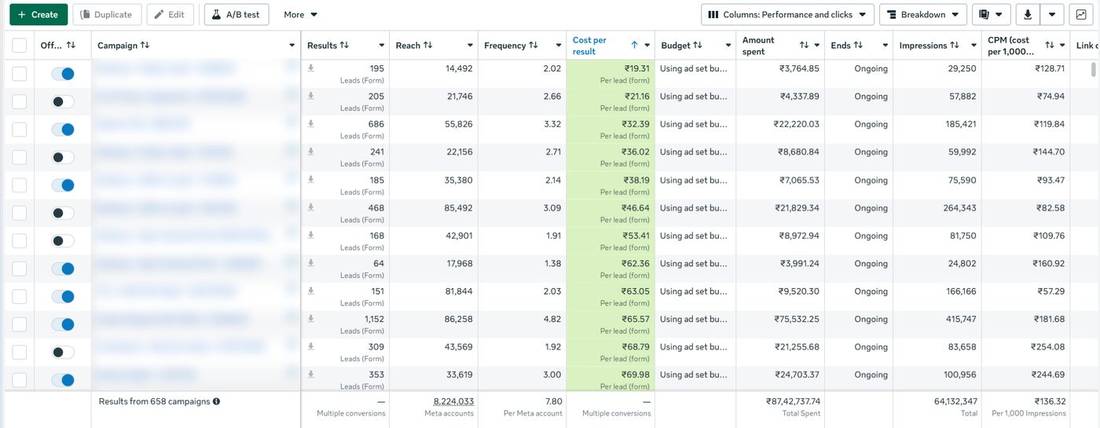This screenshot has height=428, width=1100.
Task: Open the Breakdown dropdown
Action: tap(923, 14)
